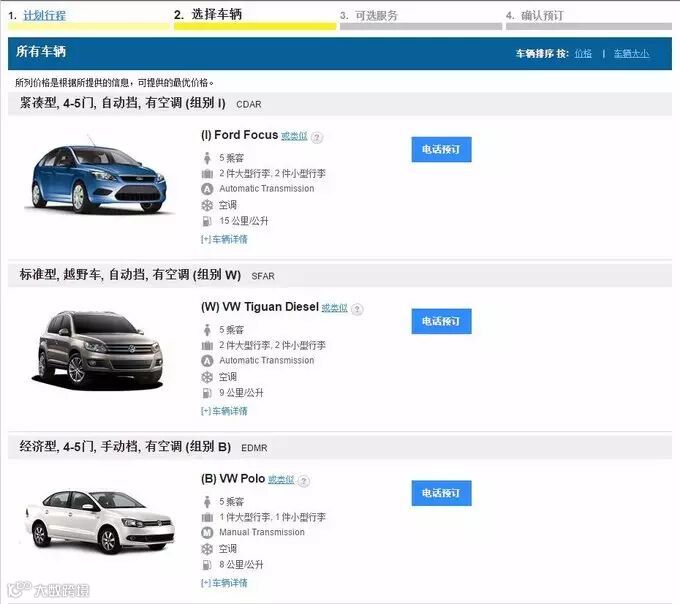This screenshot has width=680, height=604.
Task: Open 或类似 link next to VW Polo
Action: click(281, 480)
